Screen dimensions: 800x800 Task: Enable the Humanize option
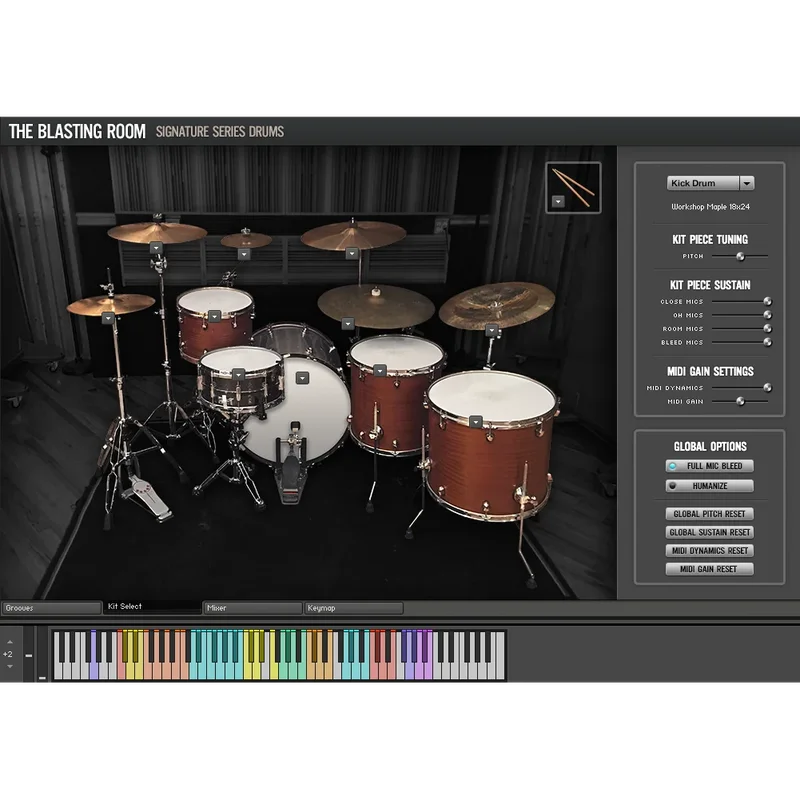pos(709,486)
